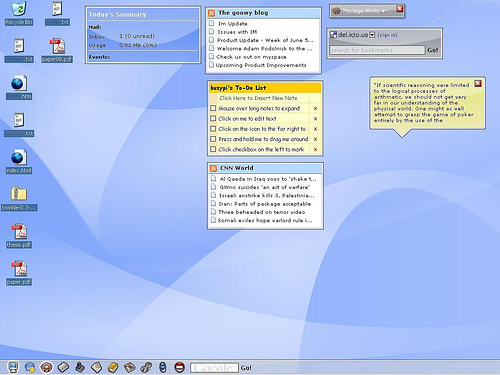Open 'Im Update' blog post
500x375 pixels.
click(233, 24)
